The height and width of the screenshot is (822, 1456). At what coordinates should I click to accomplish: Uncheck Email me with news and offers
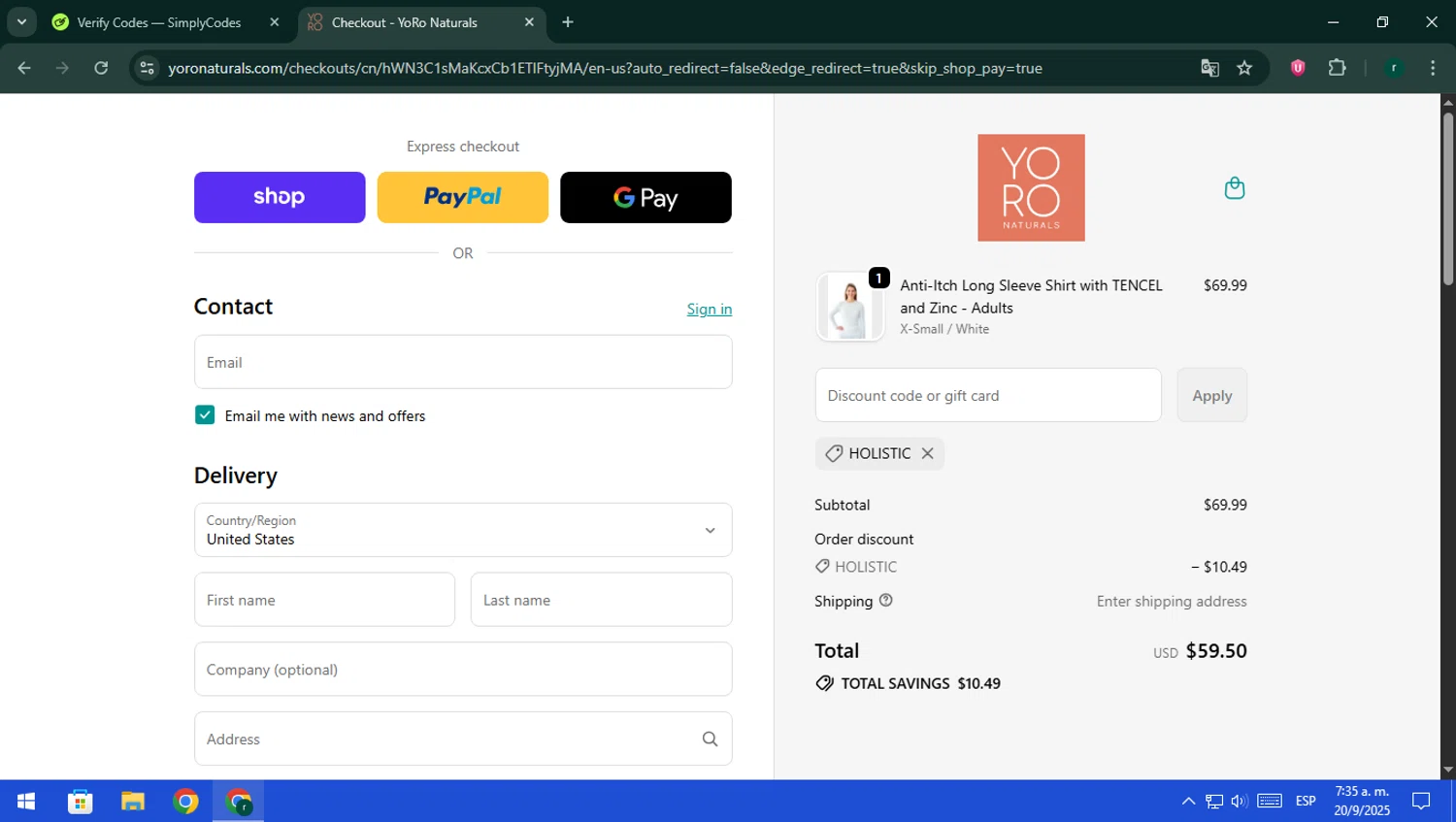[205, 415]
